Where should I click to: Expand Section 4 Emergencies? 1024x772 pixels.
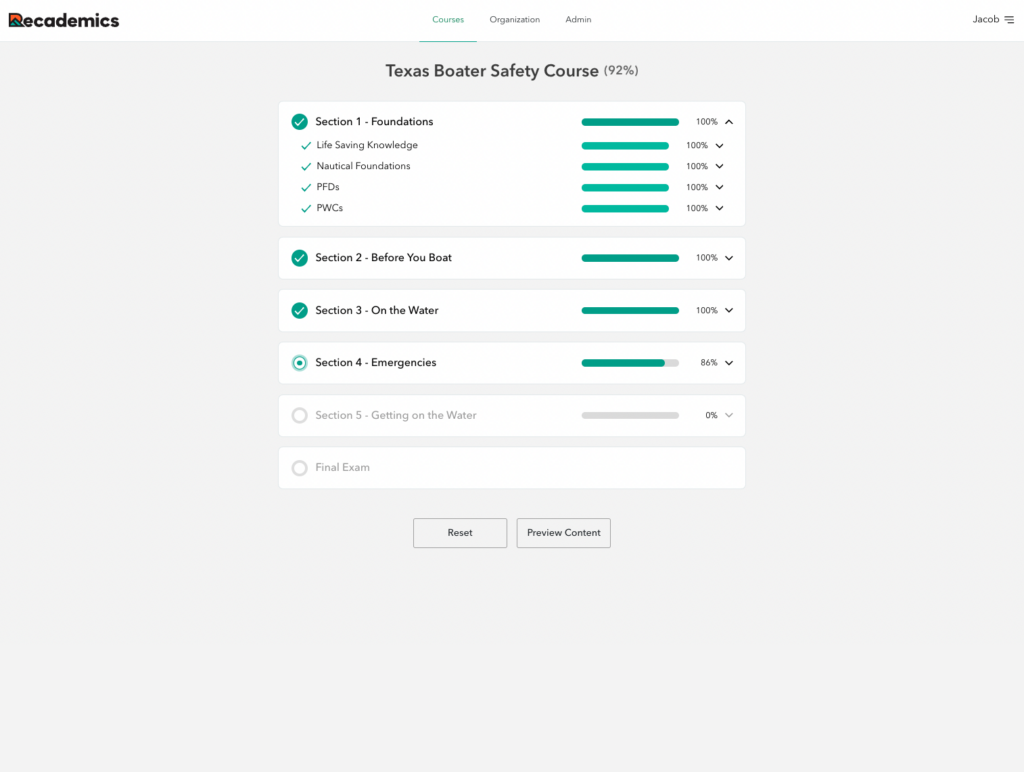pos(729,362)
